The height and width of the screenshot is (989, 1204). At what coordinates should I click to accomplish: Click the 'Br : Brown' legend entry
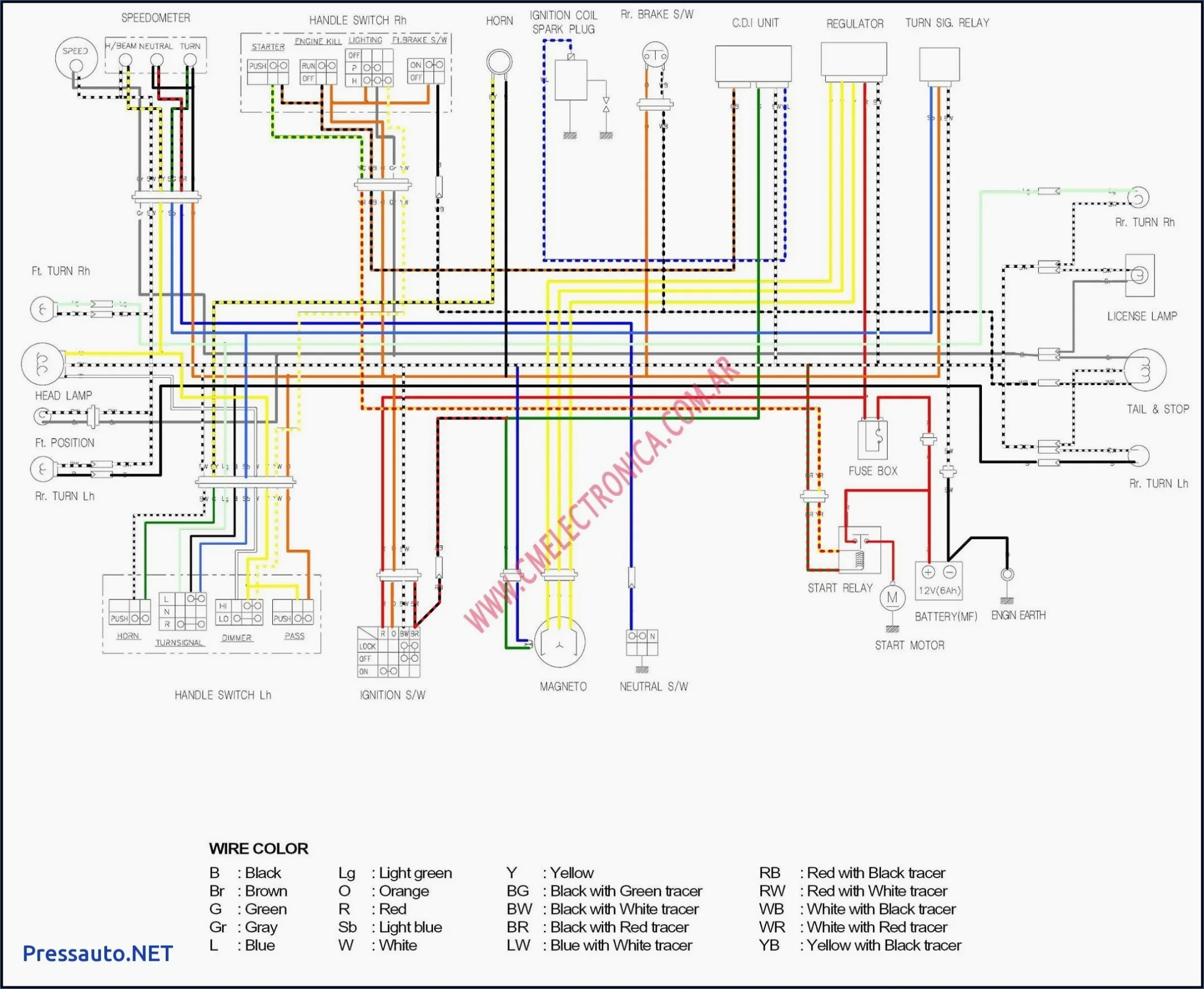249,891
